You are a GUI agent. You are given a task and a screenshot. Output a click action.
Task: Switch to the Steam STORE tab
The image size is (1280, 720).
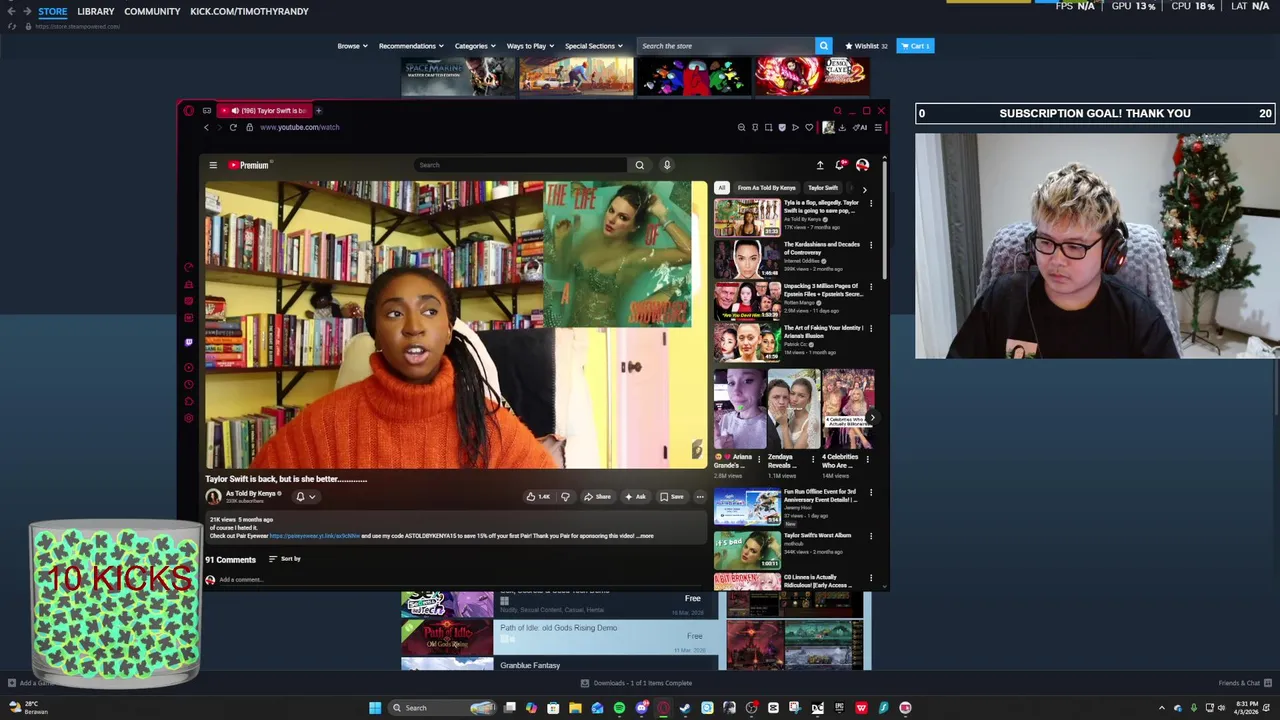point(52,11)
